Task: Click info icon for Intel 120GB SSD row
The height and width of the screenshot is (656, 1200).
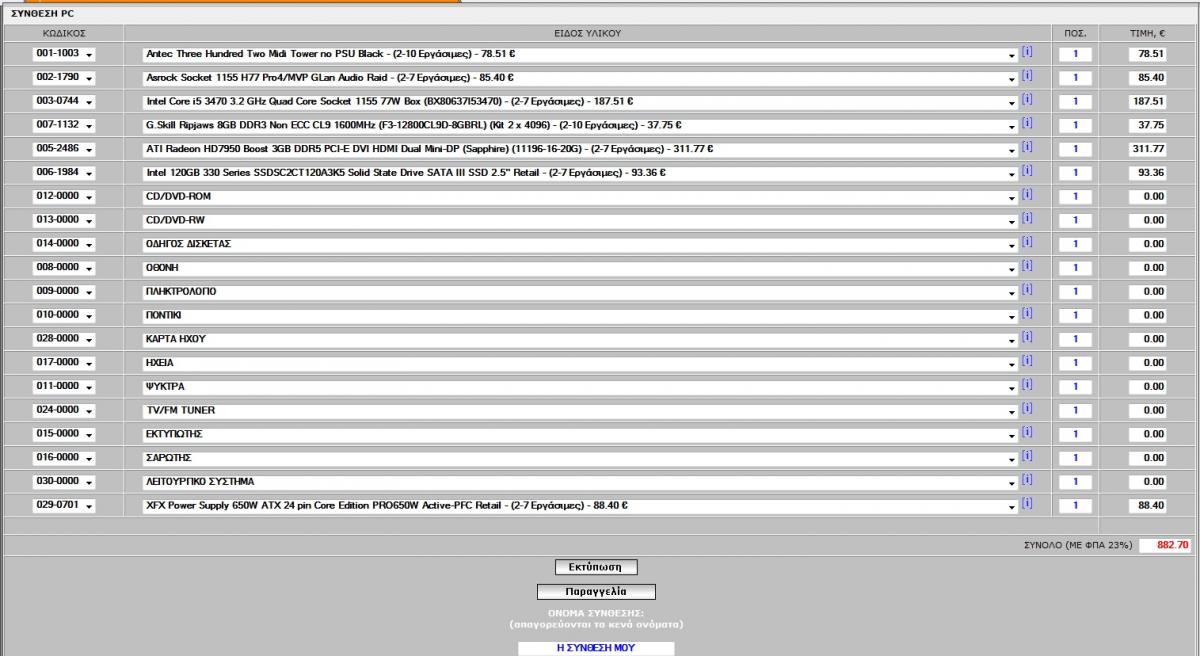Action: 1027,172
